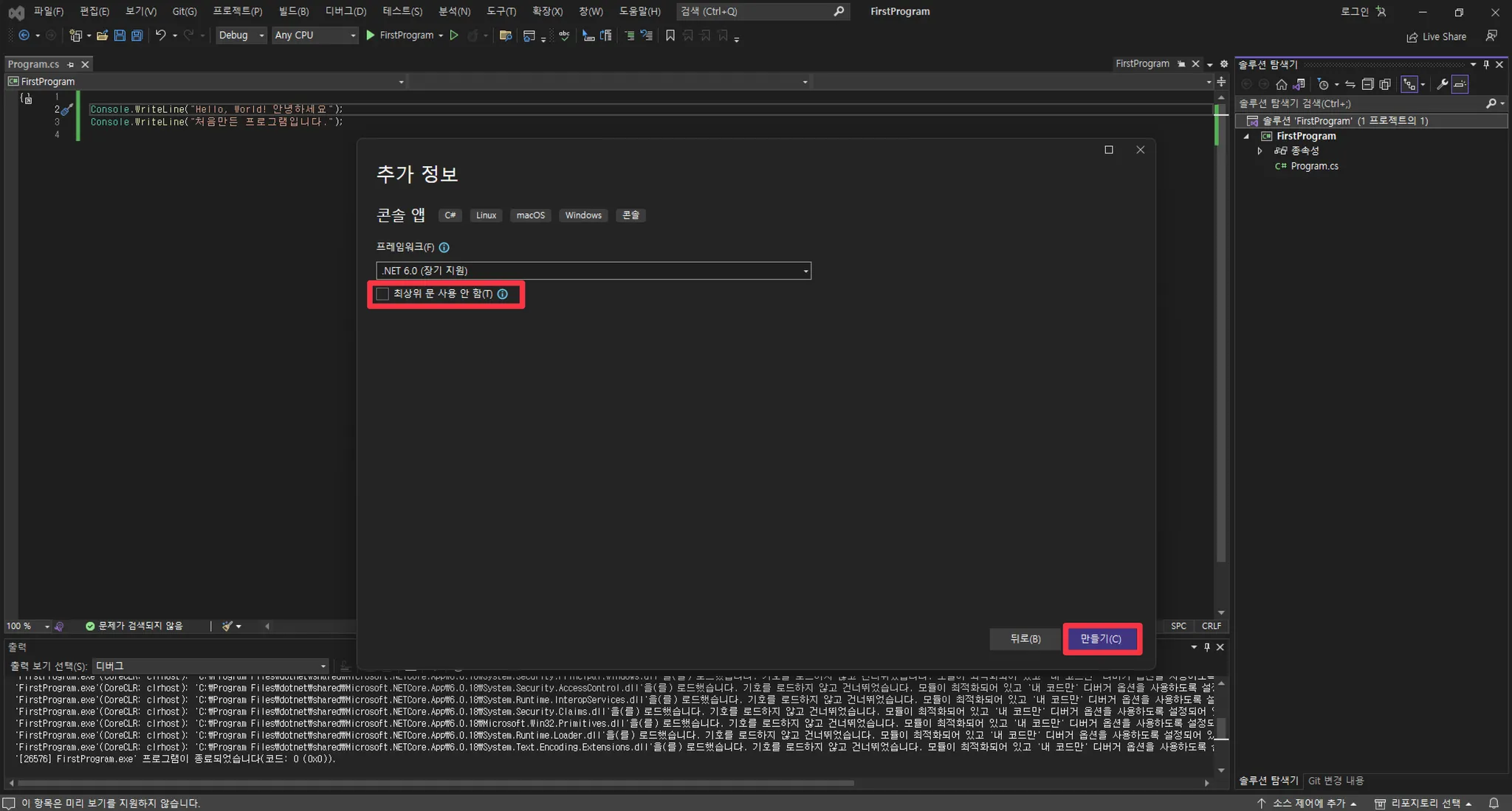Click Open File folder icon in toolbar
This screenshot has width=1512, height=811.
coord(102,35)
